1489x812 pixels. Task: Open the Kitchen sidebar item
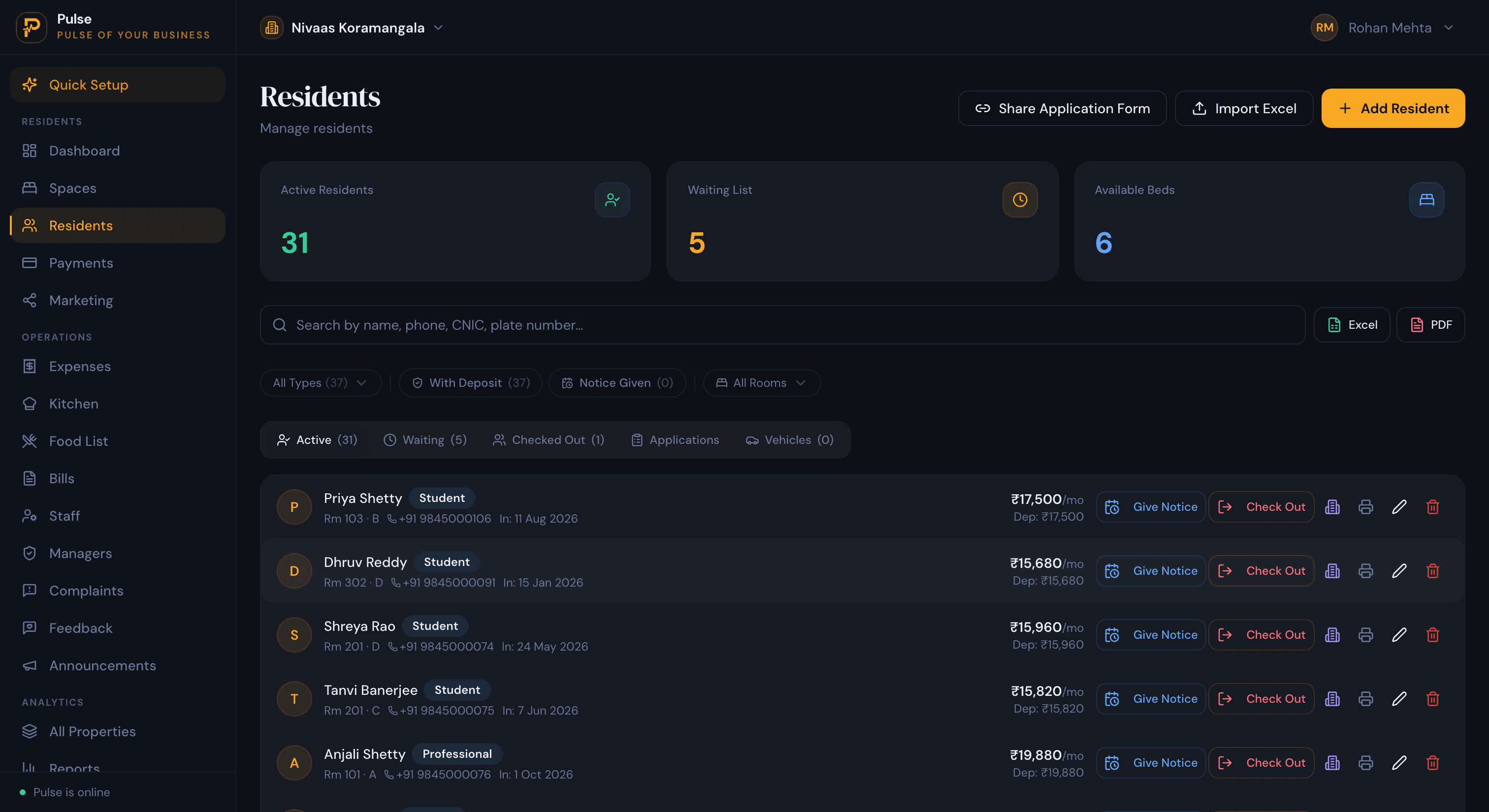click(x=117, y=404)
